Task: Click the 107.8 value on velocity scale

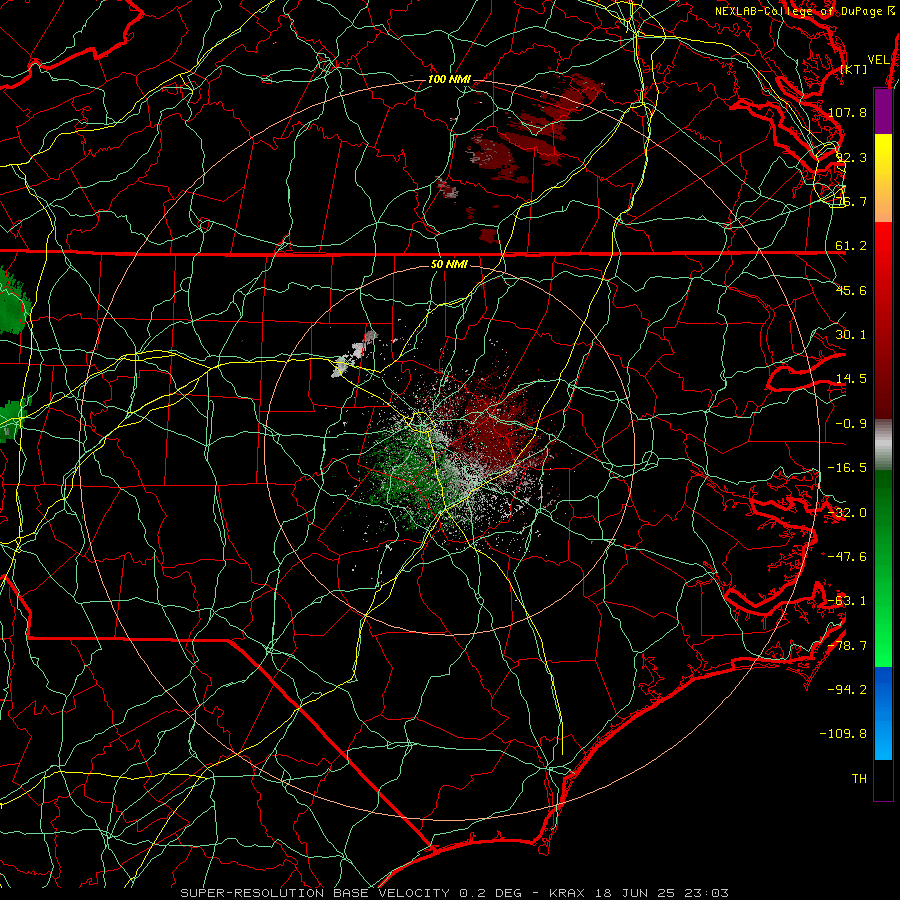Action: click(847, 112)
